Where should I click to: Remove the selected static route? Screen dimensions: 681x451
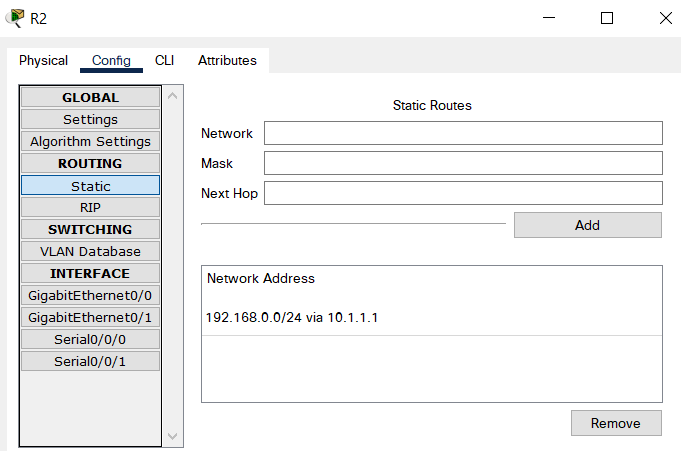616,423
